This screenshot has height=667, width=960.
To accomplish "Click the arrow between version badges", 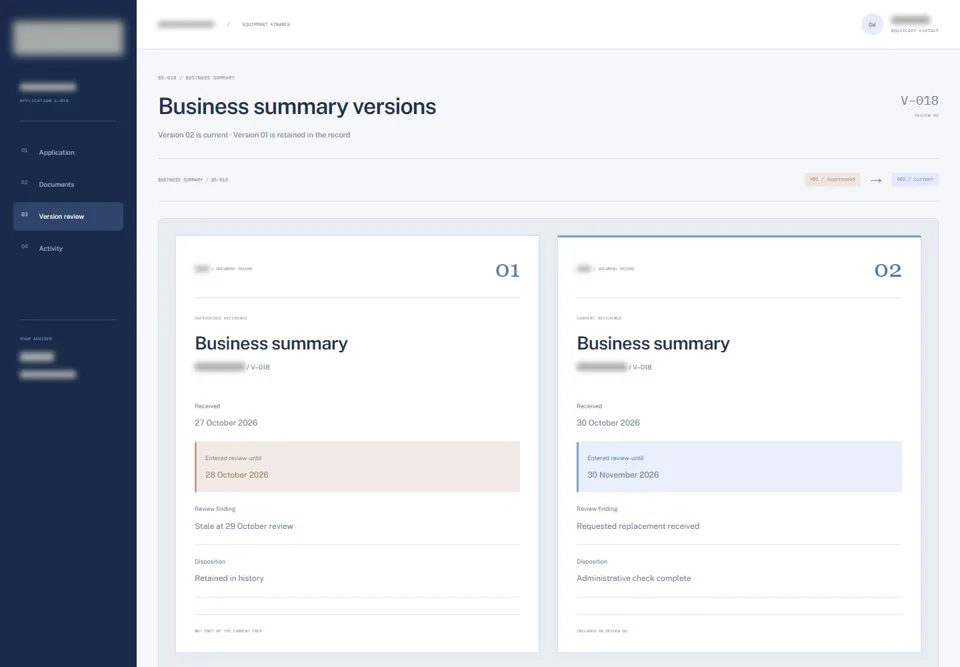I will tap(876, 180).
